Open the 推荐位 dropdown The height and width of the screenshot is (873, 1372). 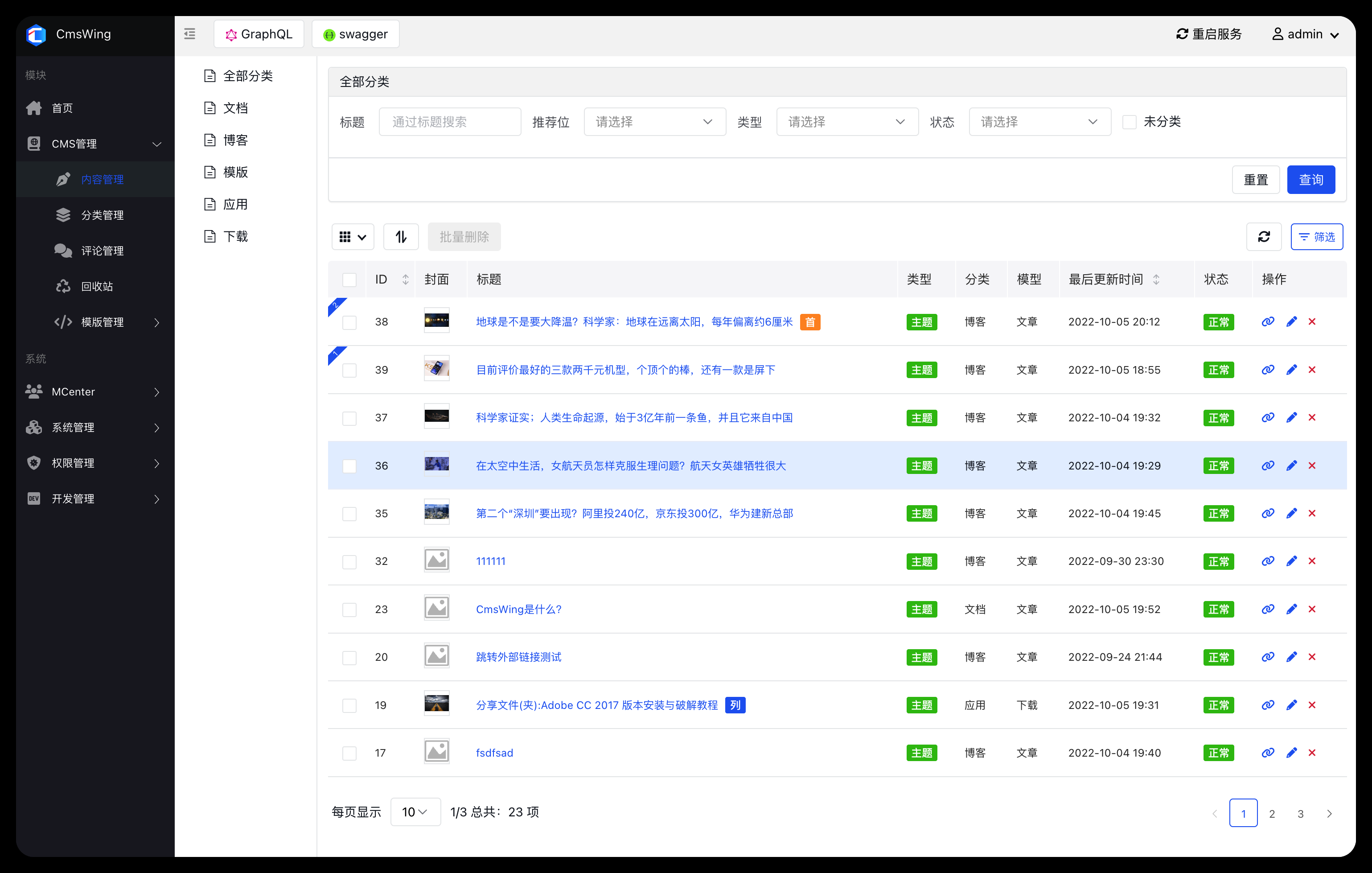(655, 121)
